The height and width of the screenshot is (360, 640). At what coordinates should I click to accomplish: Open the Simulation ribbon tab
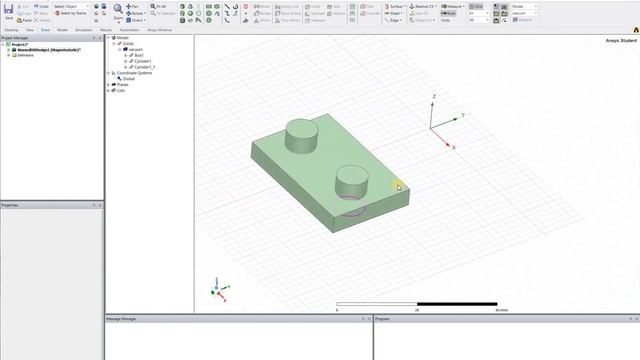coord(84,30)
